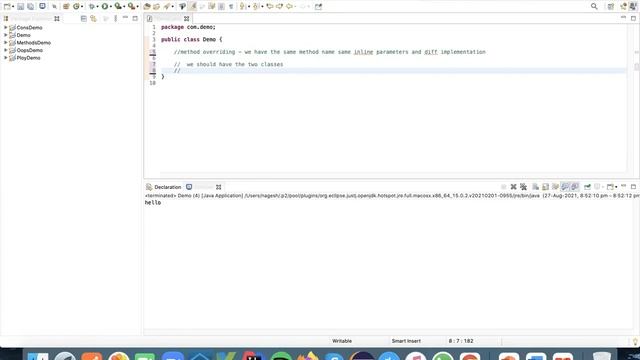Select the PloyDemo project

point(28,58)
